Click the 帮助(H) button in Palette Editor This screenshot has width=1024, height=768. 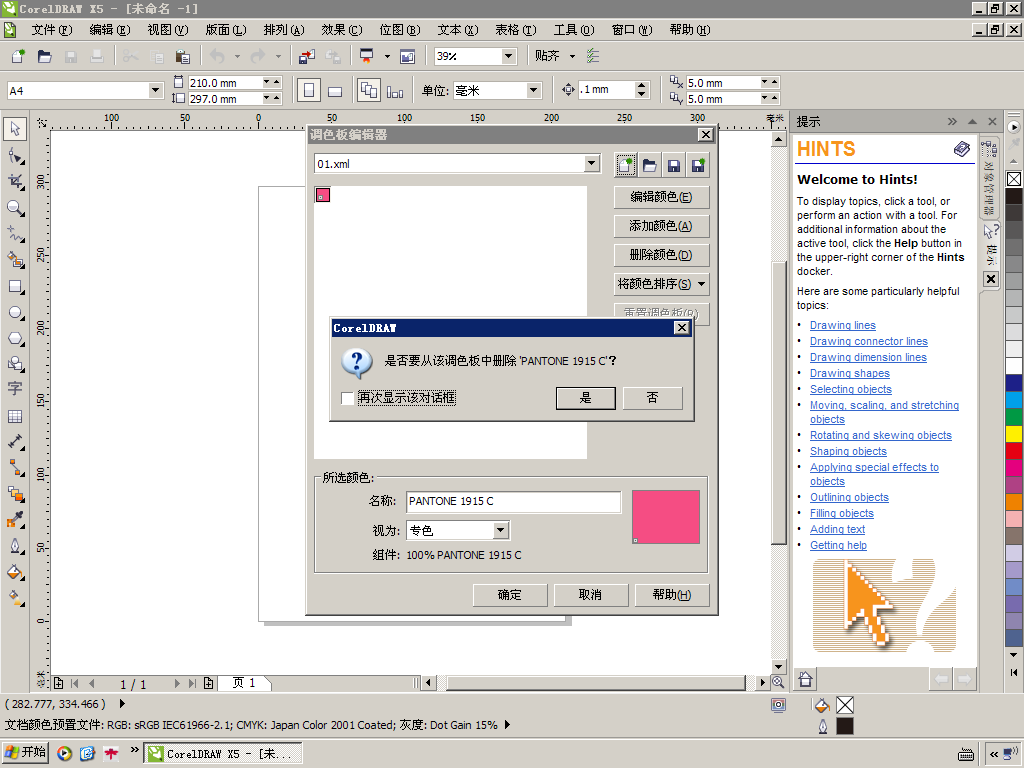pos(672,595)
